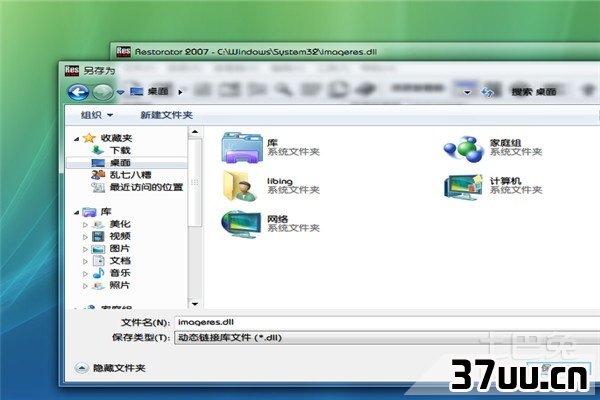Screen dimensions: 600x400
Task: Expand the arrow after 桌面 in address bar
Action: [x=180, y=92]
